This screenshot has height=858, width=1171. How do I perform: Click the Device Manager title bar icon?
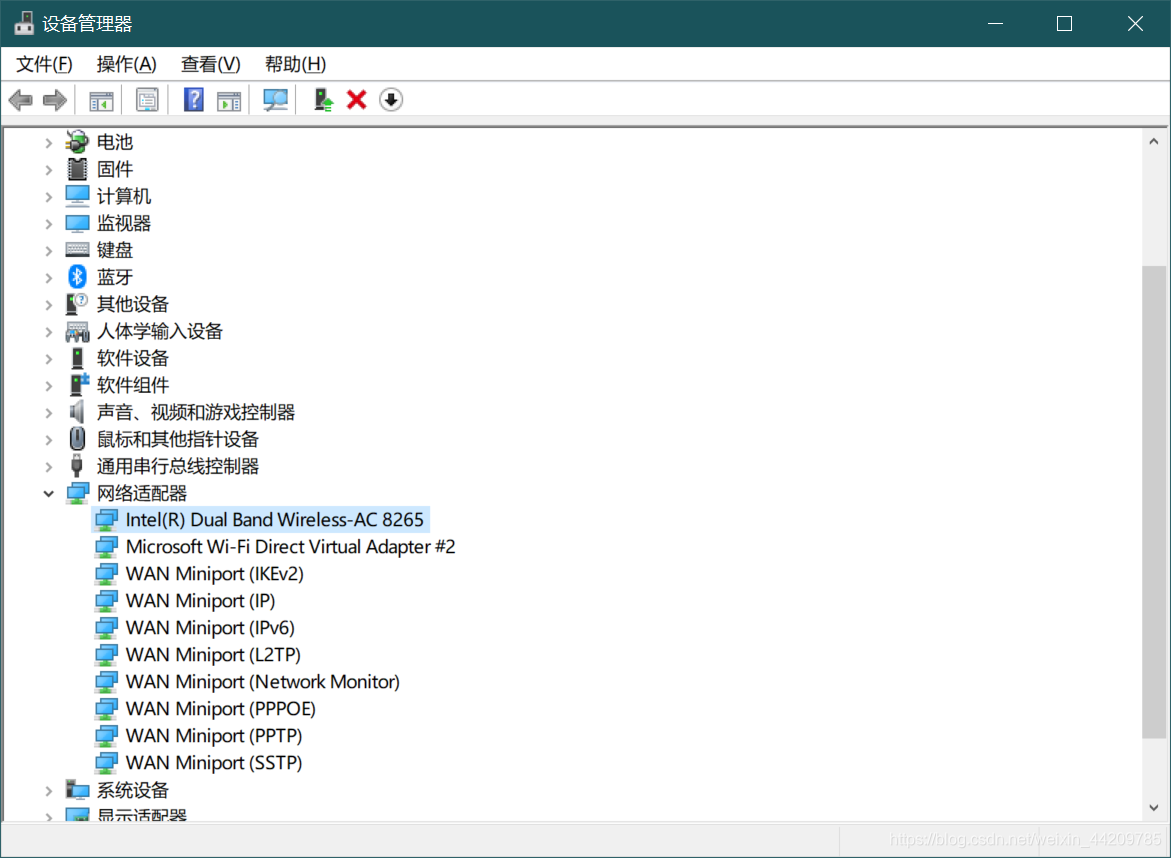24,23
